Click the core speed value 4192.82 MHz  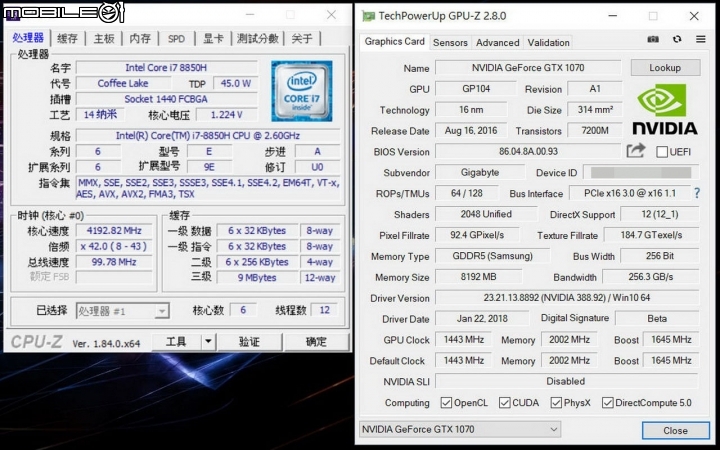114,231
